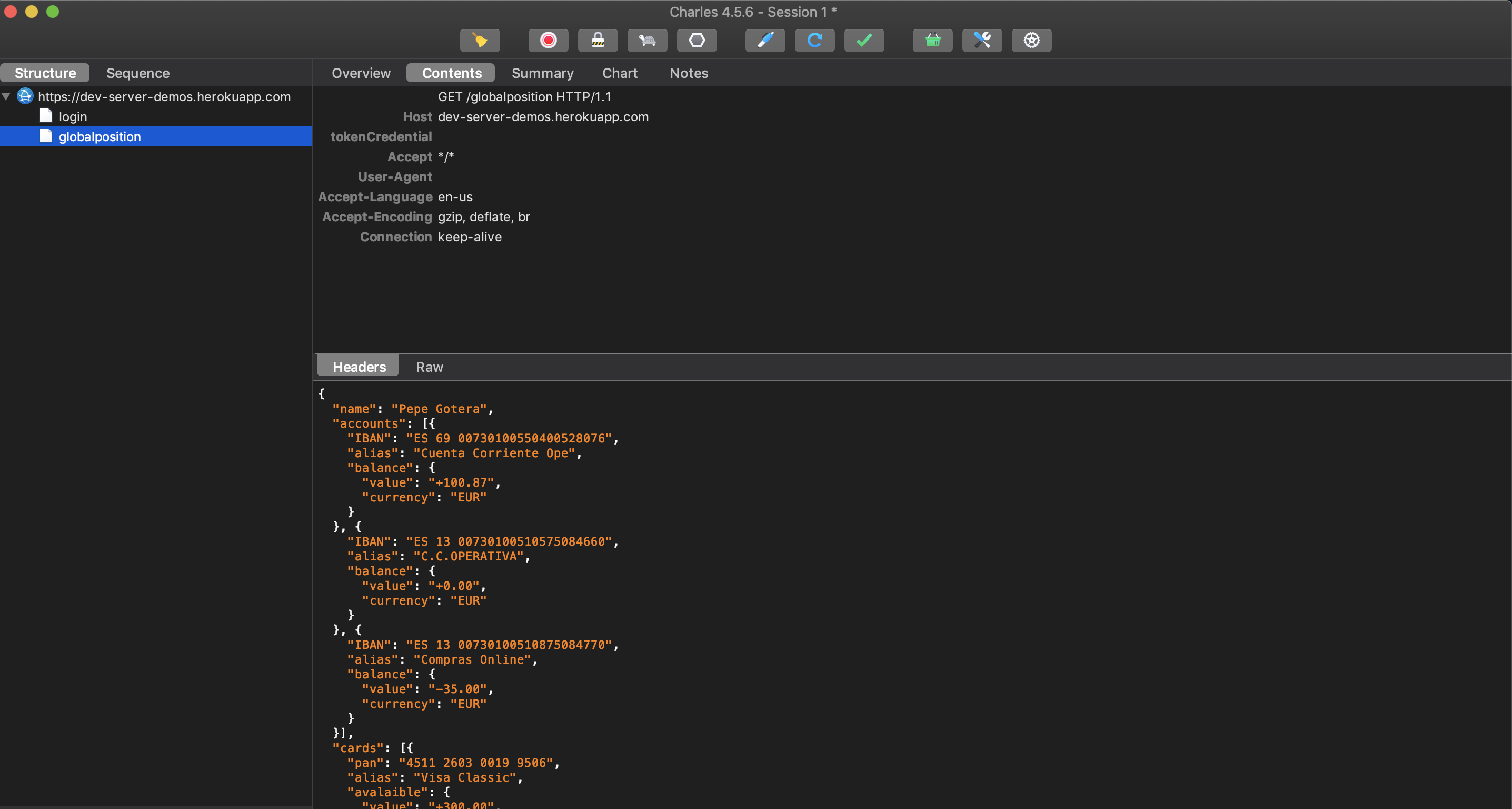Image resolution: width=1512 pixels, height=809 pixels.
Task: Switch to the Sequence view
Action: coord(138,73)
